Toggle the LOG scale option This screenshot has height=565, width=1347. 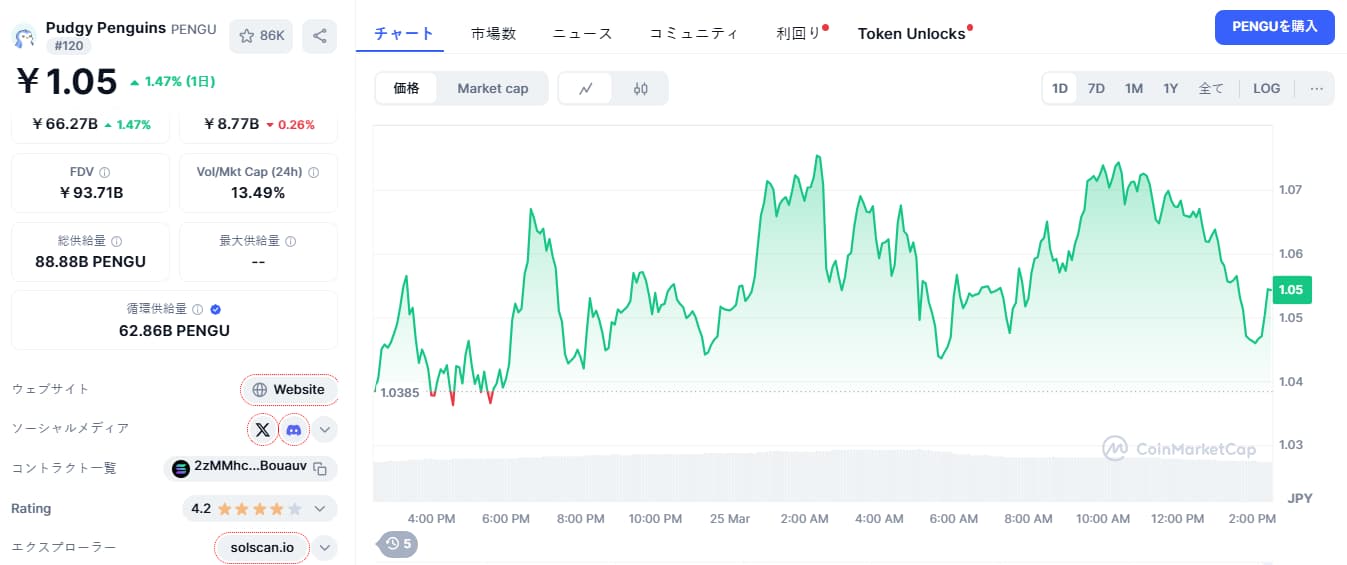pyautogui.click(x=1267, y=88)
